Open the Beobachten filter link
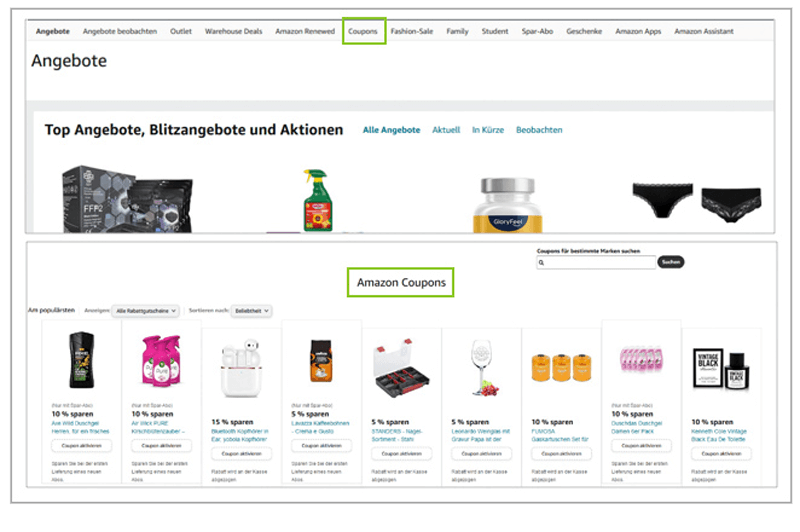This screenshot has height=532, width=800. [x=539, y=130]
